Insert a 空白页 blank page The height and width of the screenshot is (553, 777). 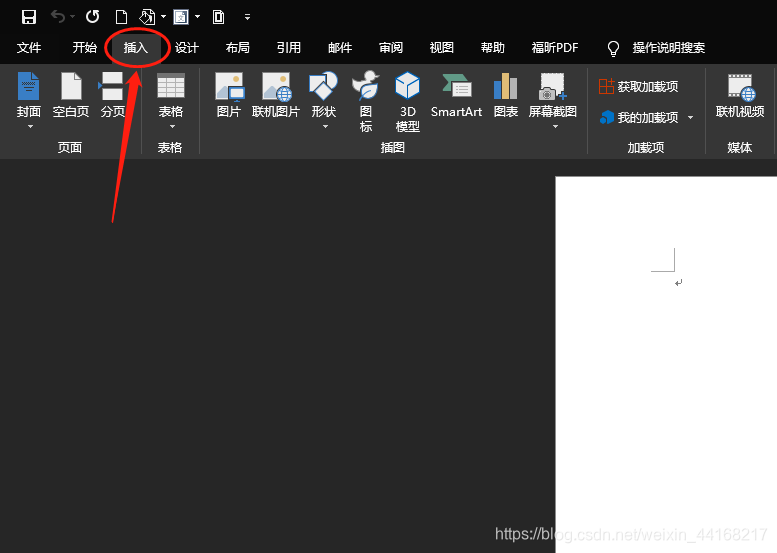(71, 94)
